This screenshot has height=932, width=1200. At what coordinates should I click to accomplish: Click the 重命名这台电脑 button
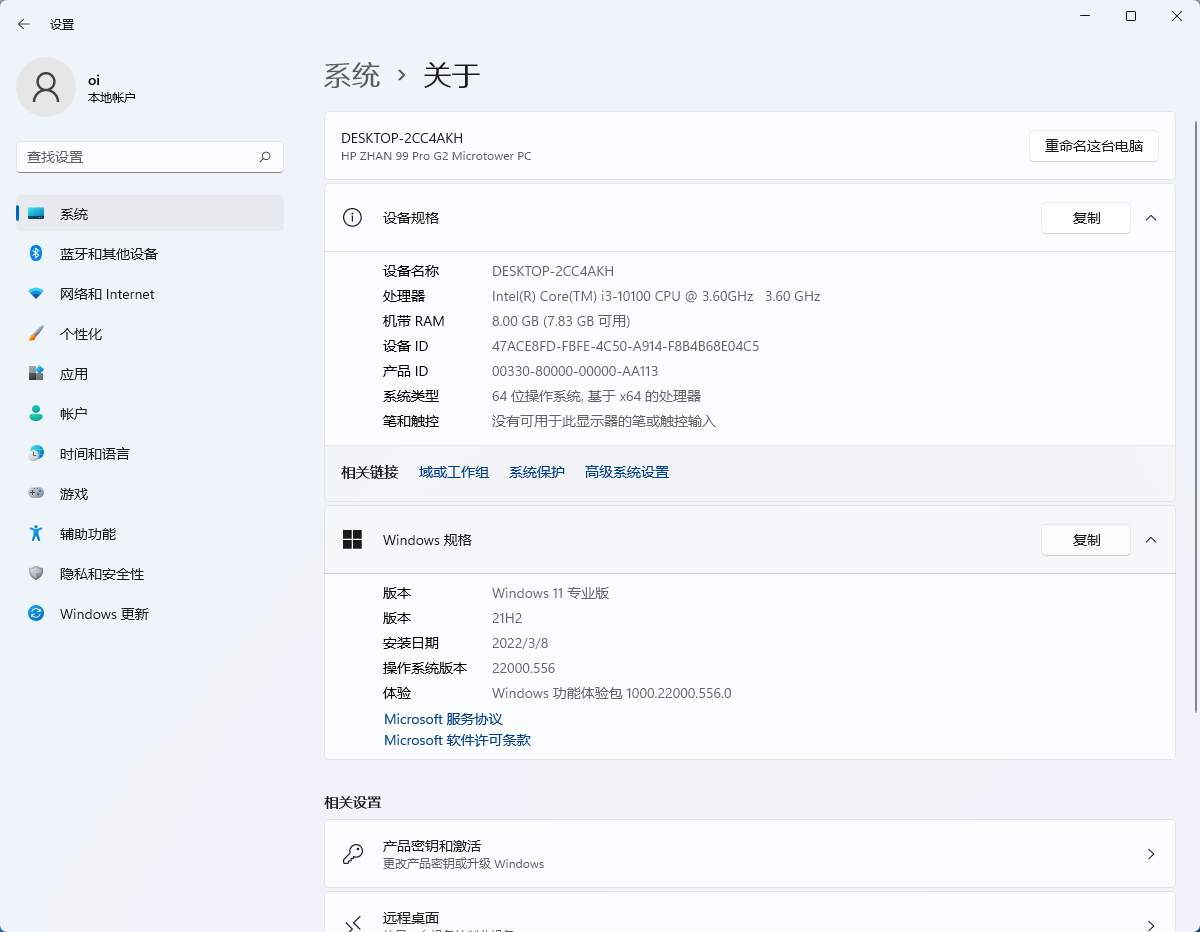point(1093,145)
